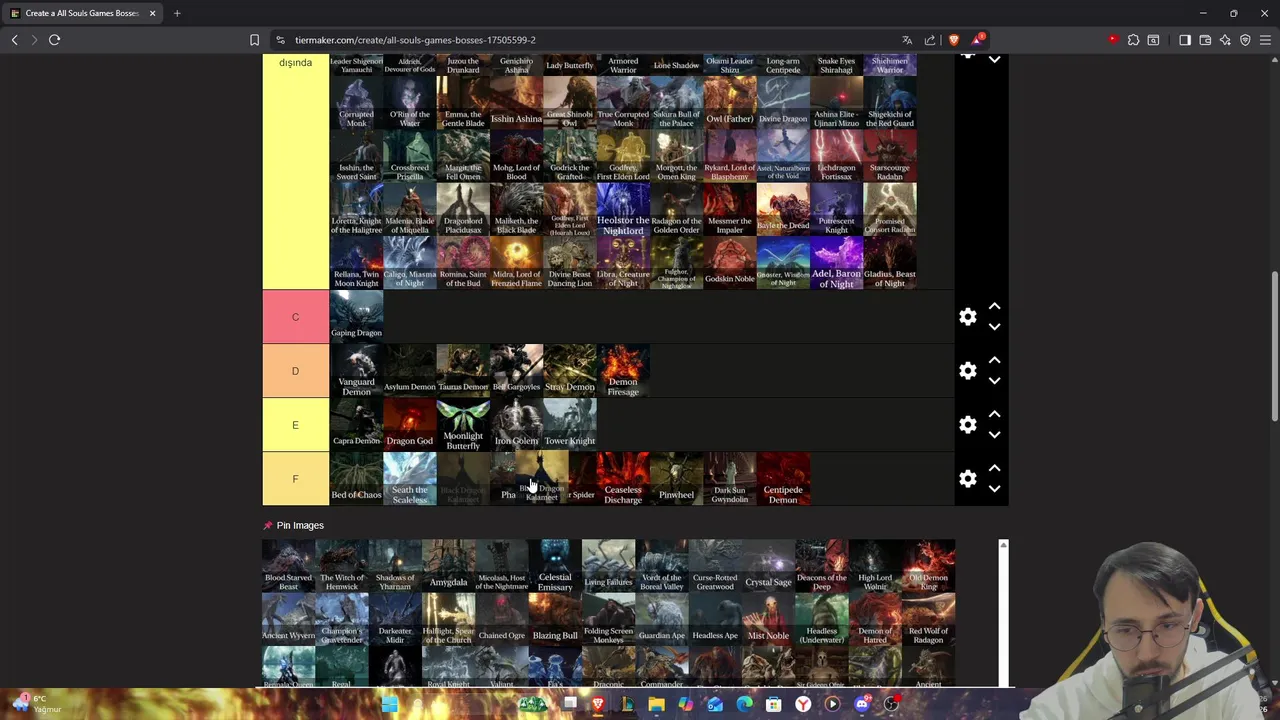Select the Vanguard Demon image
The width and height of the screenshot is (1280, 720).
coord(356,371)
